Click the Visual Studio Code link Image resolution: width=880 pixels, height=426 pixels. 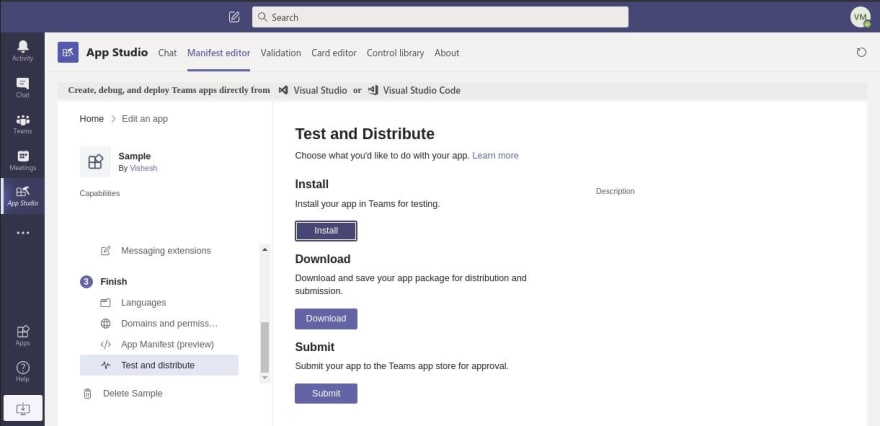pyautogui.click(x=421, y=90)
